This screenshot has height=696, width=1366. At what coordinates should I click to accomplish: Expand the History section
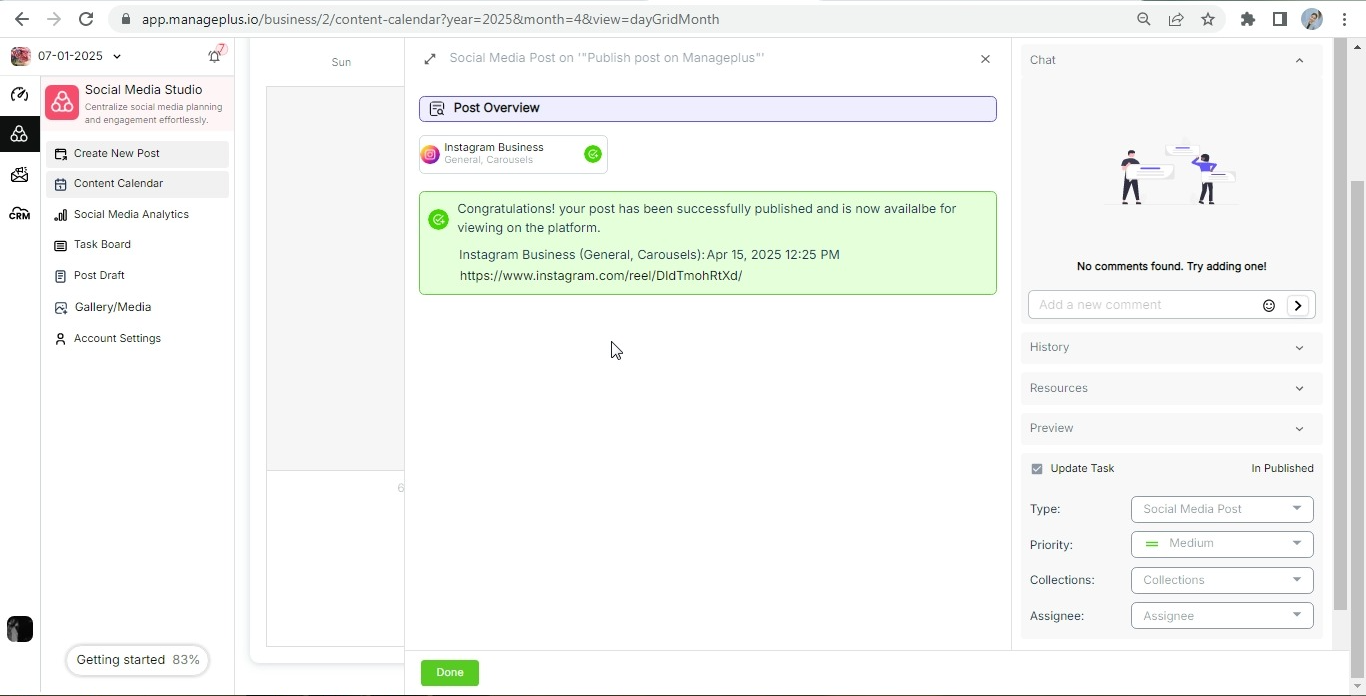(x=1171, y=348)
